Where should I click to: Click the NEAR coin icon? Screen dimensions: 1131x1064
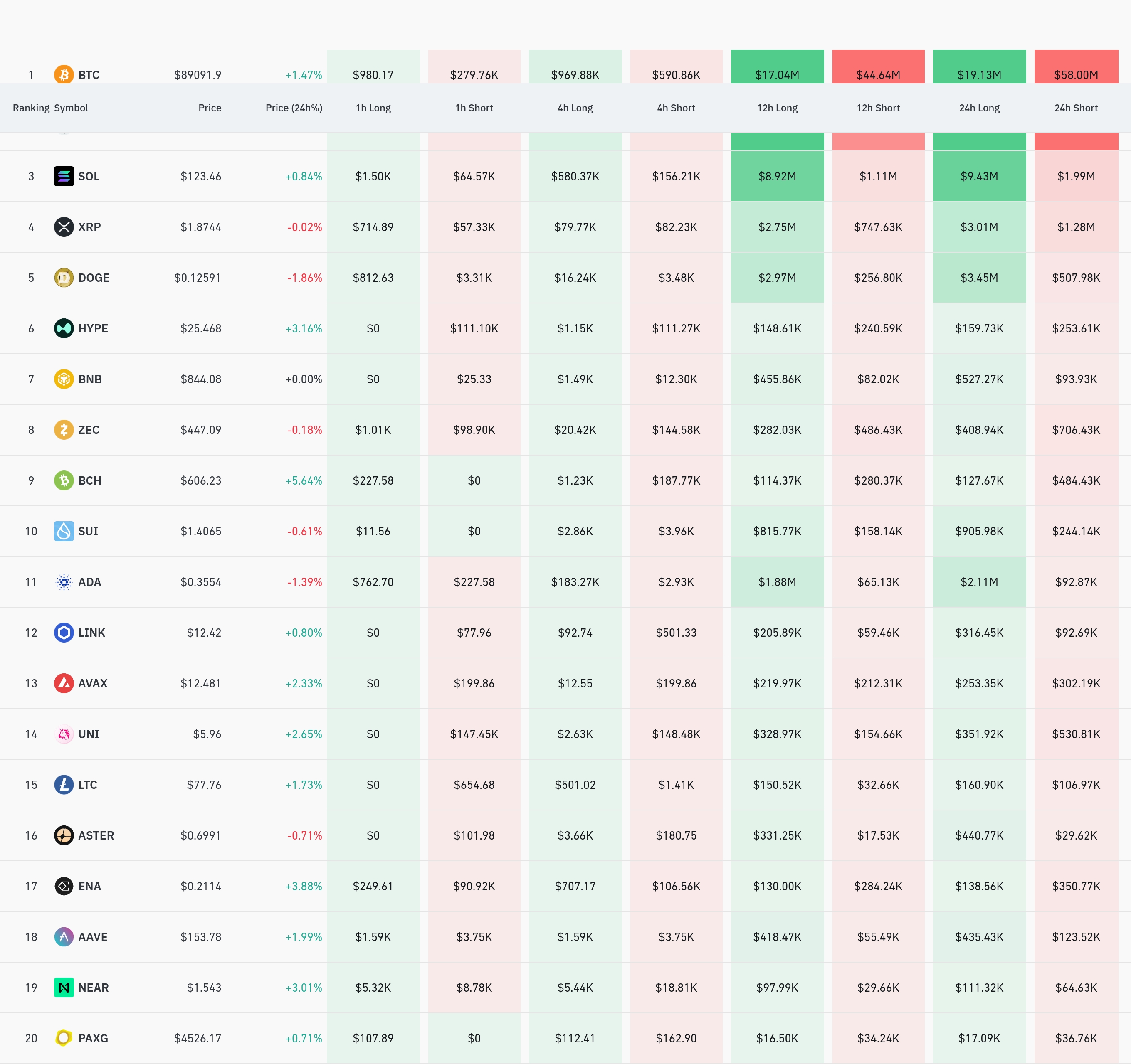64,987
